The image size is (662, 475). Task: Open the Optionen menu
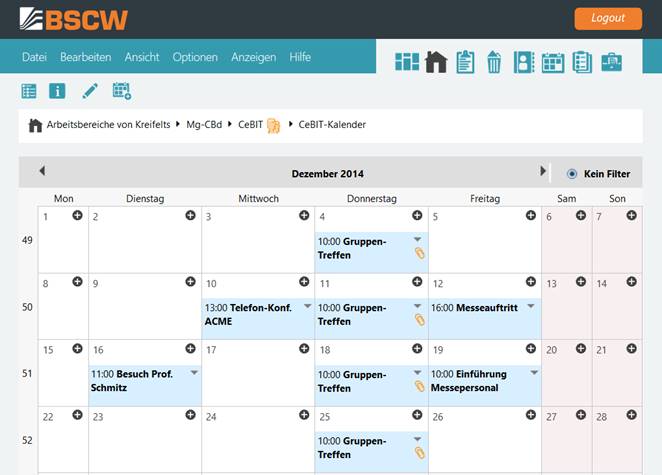click(195, 57)
